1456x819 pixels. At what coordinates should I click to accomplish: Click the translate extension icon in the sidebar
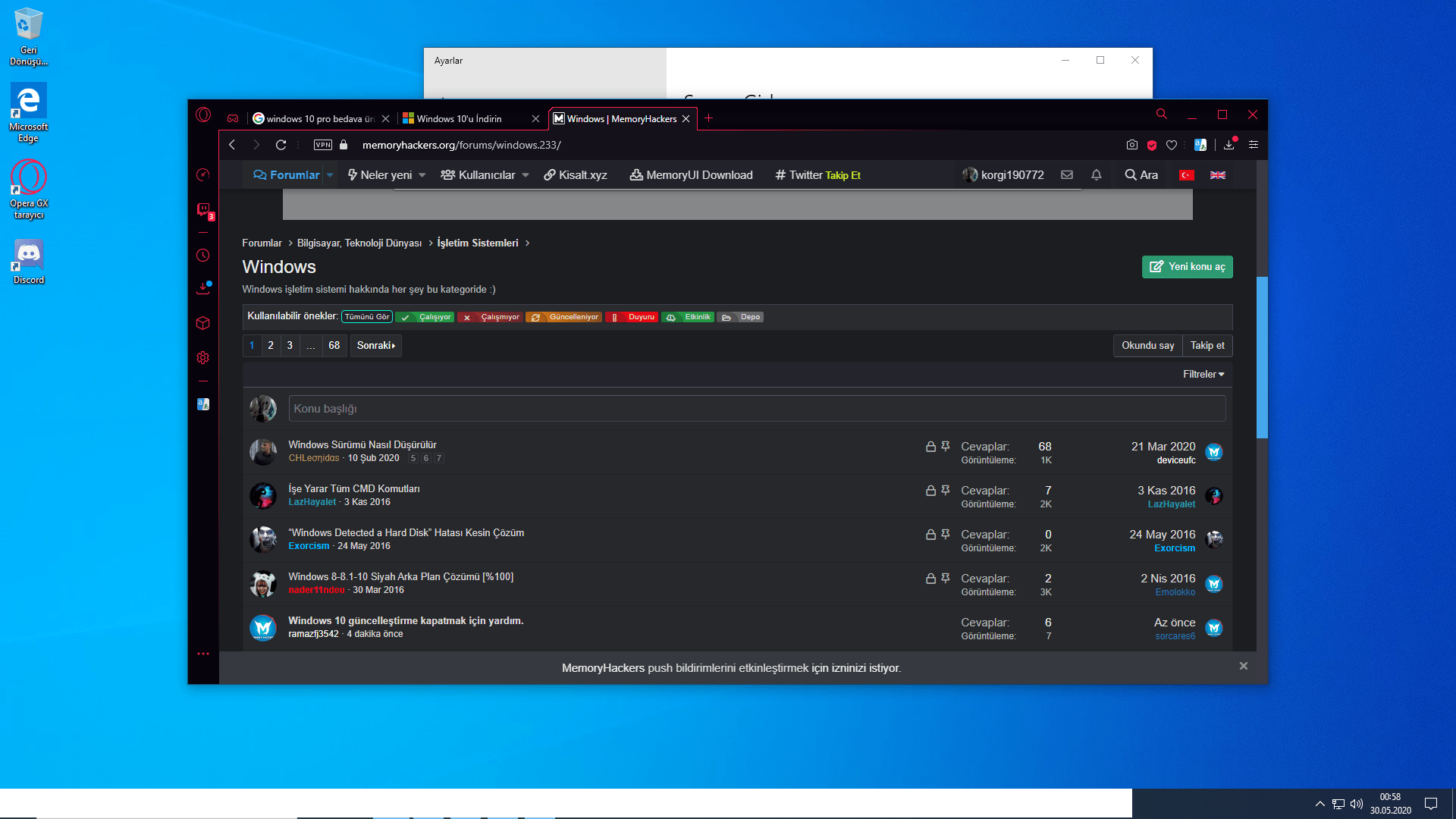202,404
